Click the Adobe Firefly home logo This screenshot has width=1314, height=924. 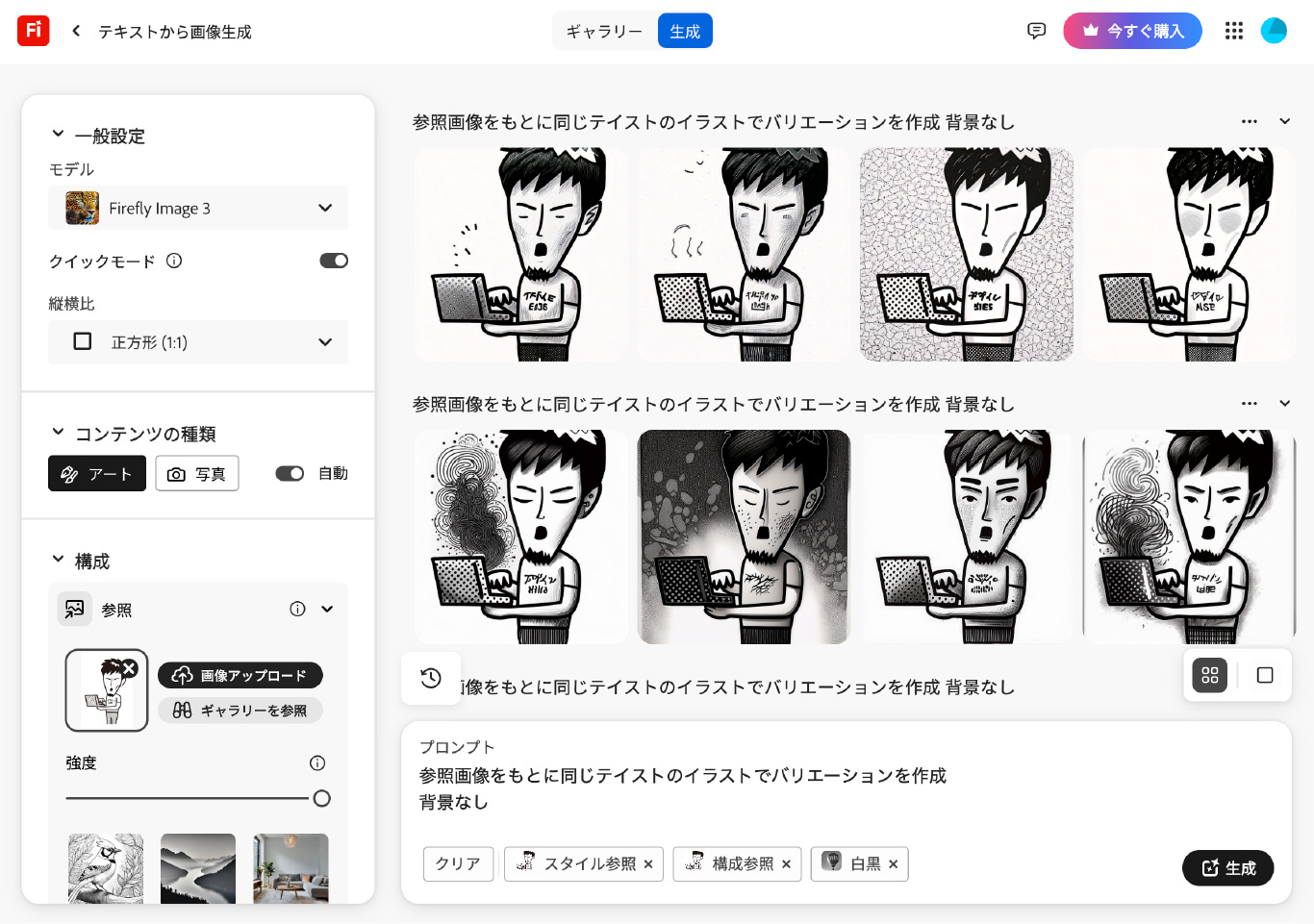(33, 31)
